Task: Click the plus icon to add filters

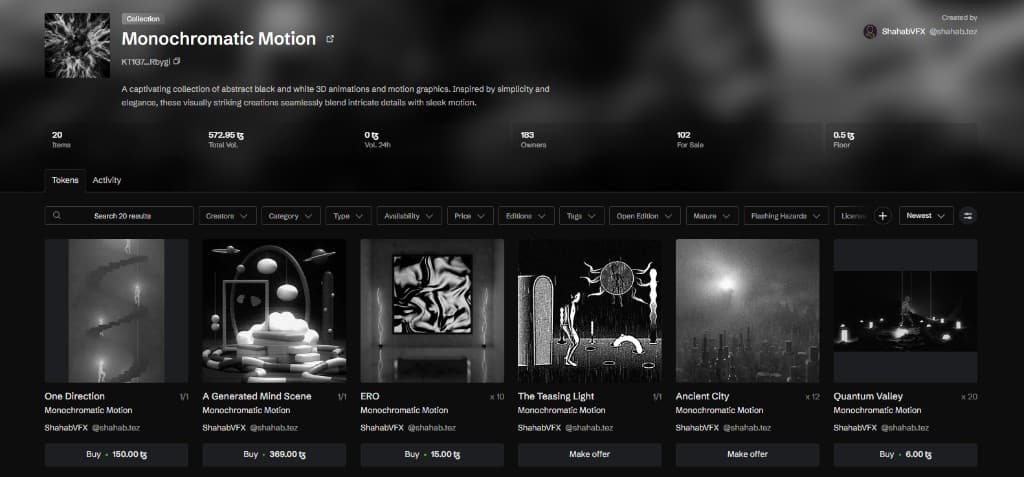Action: 883,216
